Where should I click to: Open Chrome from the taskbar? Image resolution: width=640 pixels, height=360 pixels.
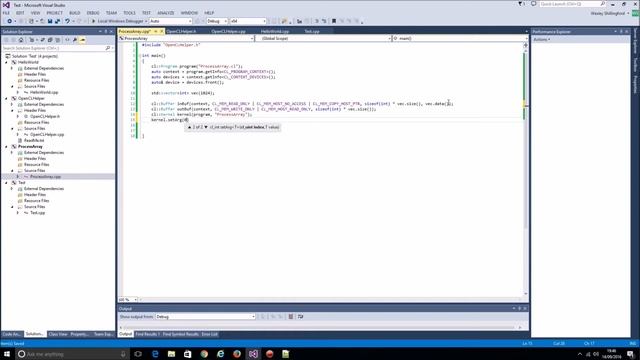[204, 354]
